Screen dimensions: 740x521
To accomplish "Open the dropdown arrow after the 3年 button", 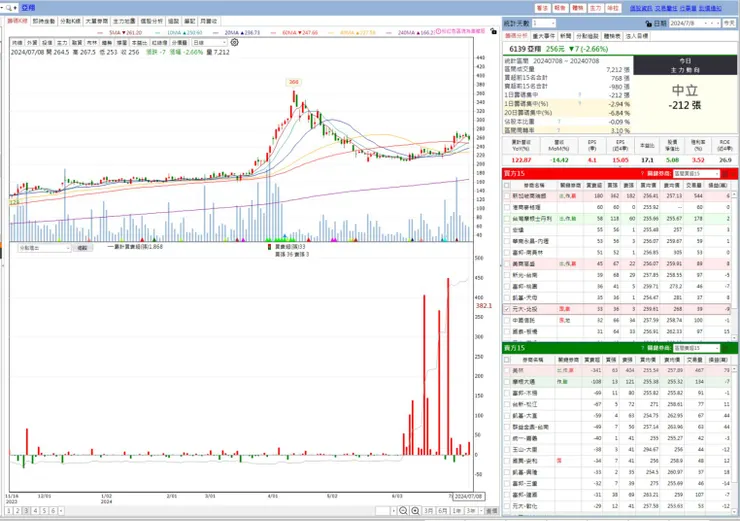I will (481, 511).
